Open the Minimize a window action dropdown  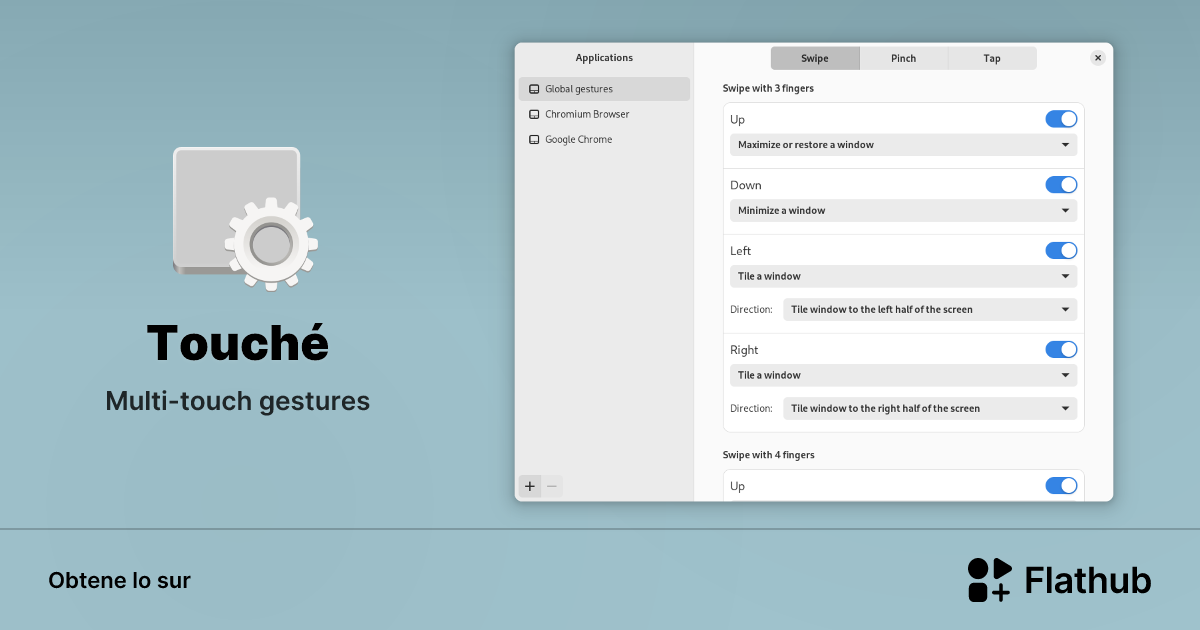pyautogui.click(x=902, y=210)
